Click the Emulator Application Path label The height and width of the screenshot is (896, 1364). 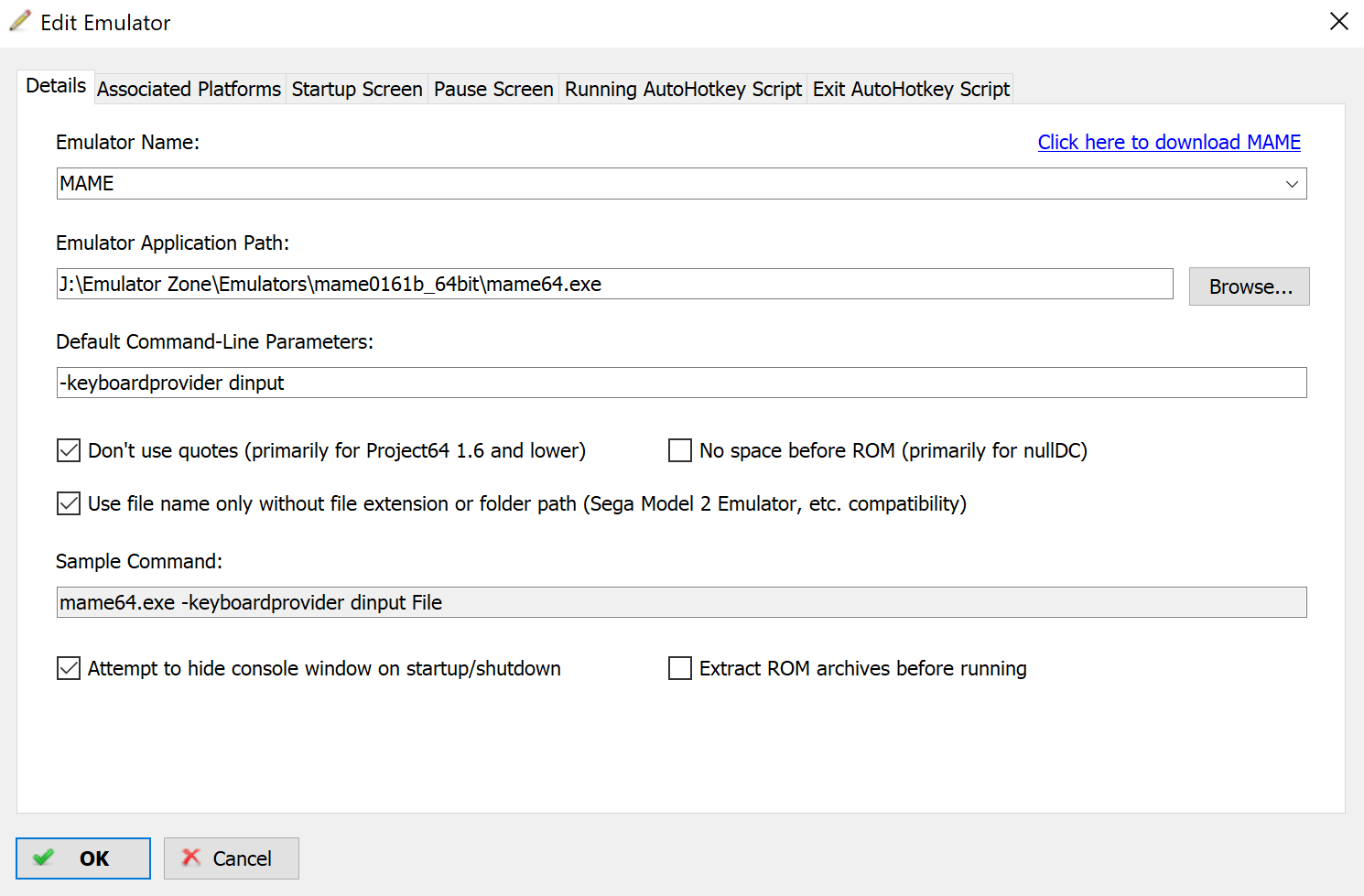point(172,243)
